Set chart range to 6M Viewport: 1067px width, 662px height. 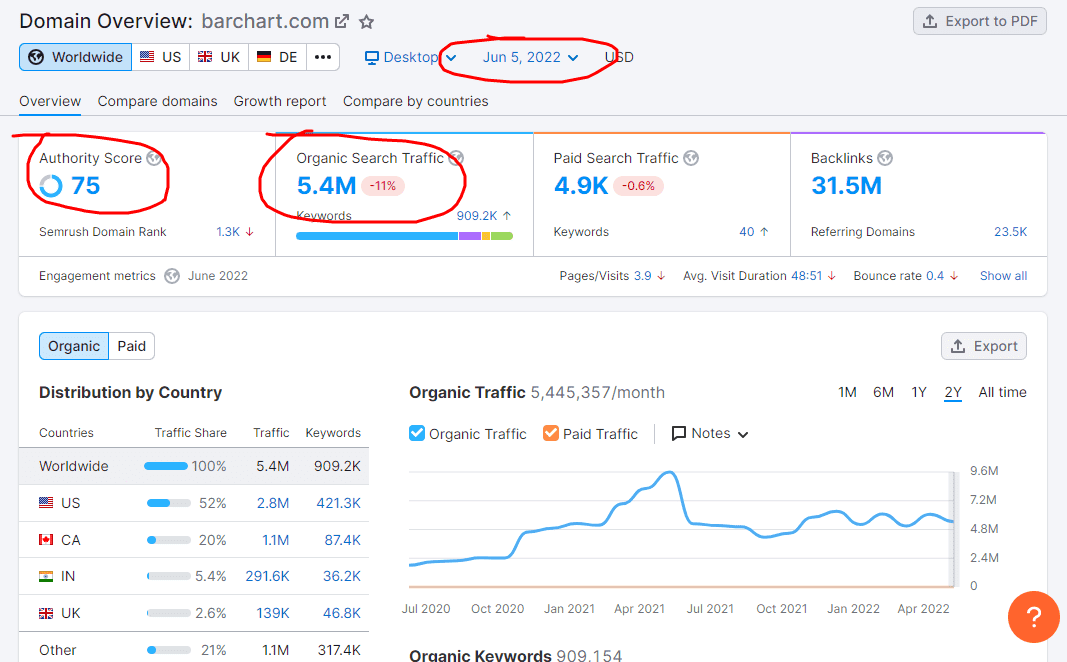pyautogui.click(x=883, y=393)
